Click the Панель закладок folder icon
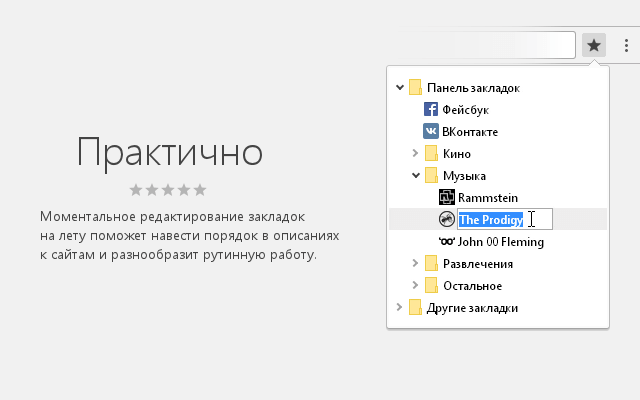This screenshot has width=640, height=400. [x=415, y=87]
